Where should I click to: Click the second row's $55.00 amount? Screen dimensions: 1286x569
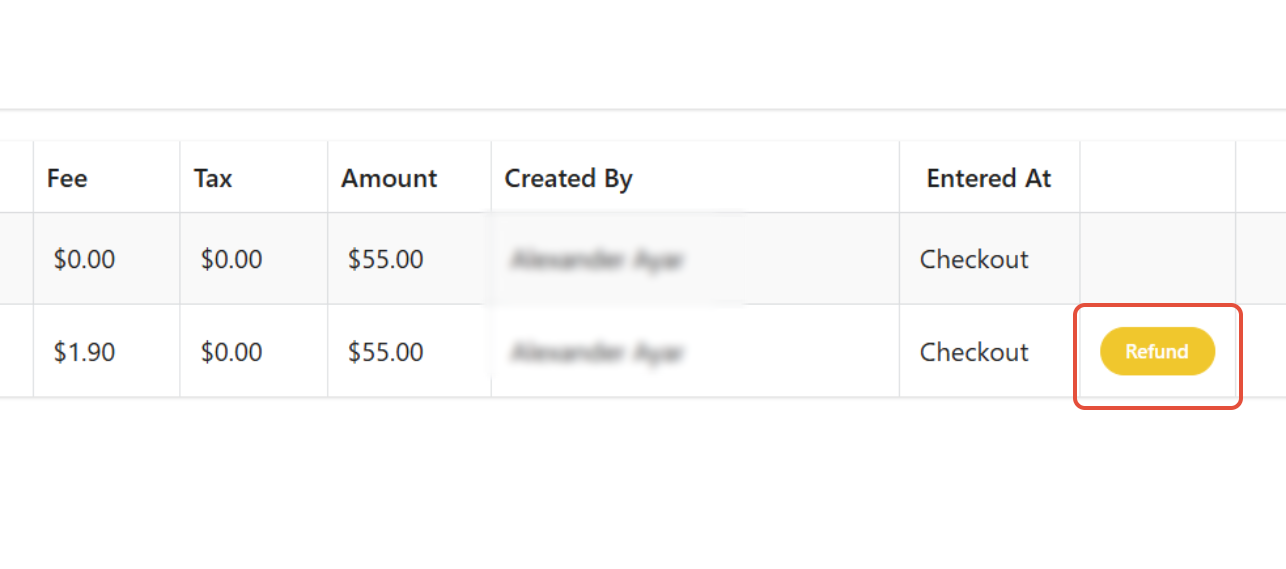(x=385, y=352)
